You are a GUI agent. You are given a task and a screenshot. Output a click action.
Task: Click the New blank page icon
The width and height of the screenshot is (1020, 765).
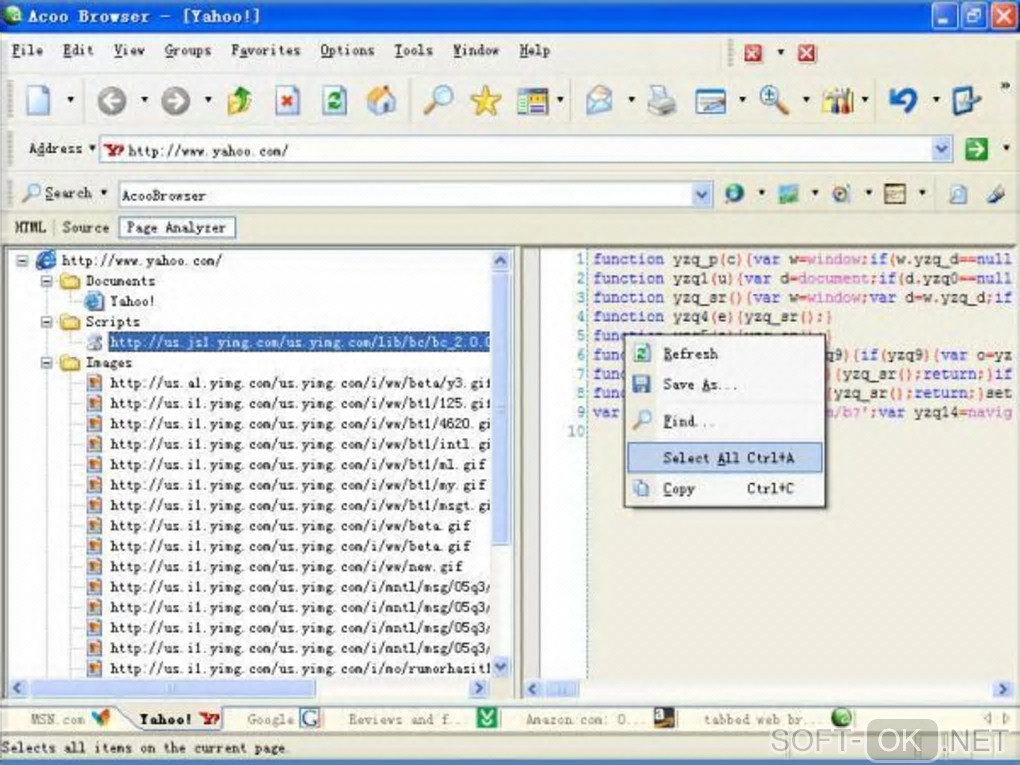tap(38, 100)
